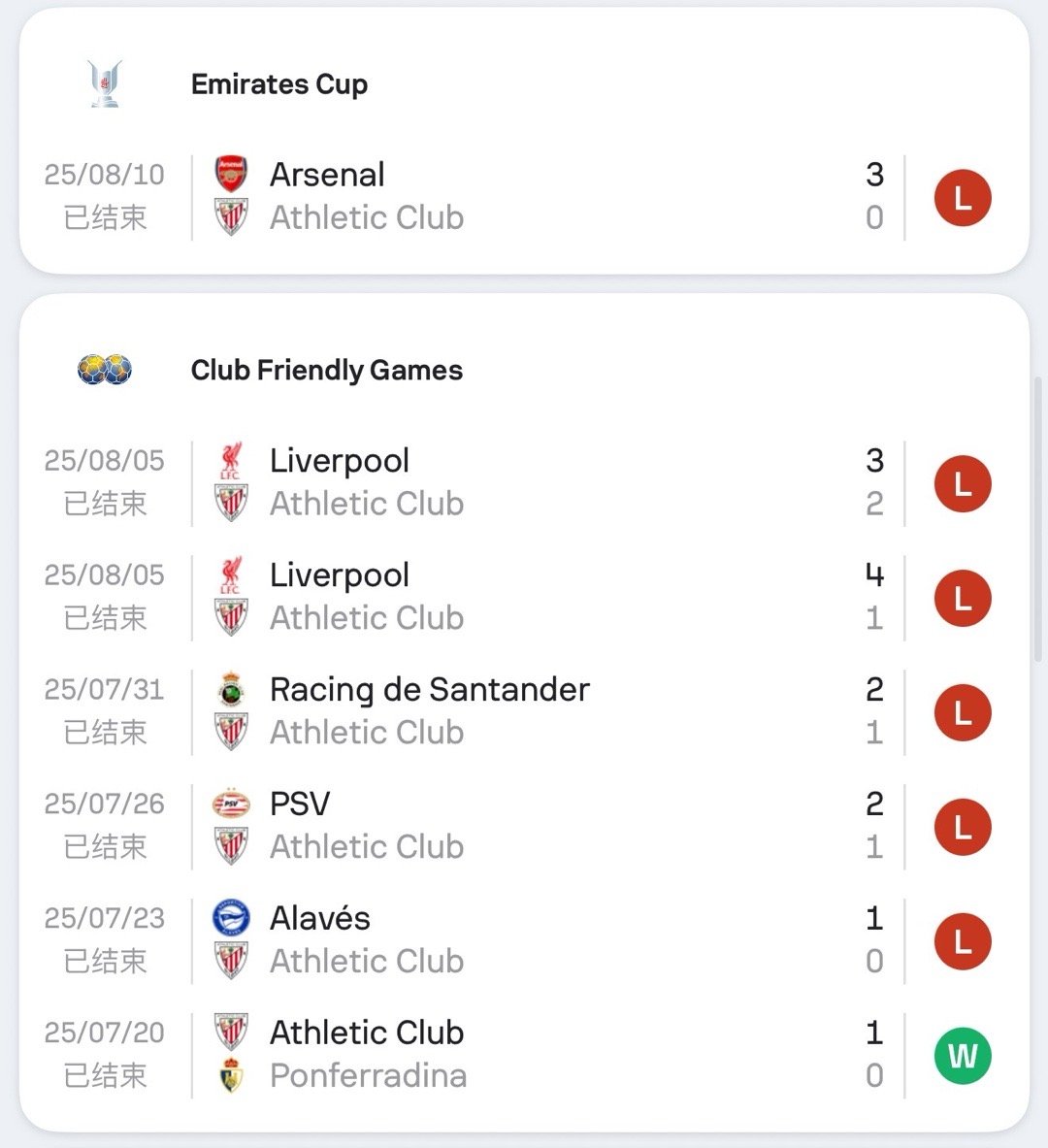Click the vertical scrollbar on the right edge
Image resolution: width=1048 pixels, height=1148 pixels.
point(1037,520)
